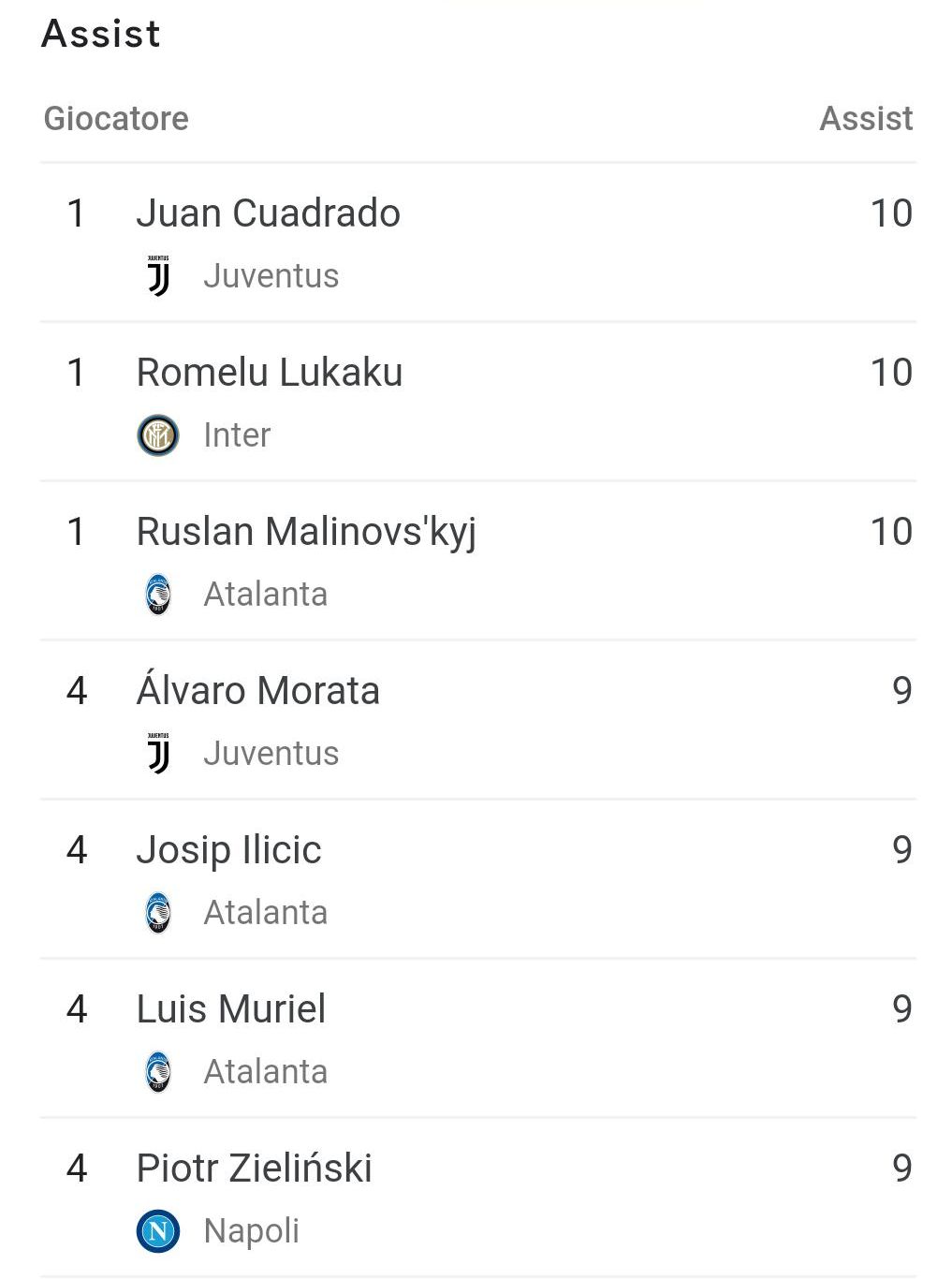Open Romelu Lukaku's player profile
The height and width of the screenshot is (1279, 952).
point(269,373)
